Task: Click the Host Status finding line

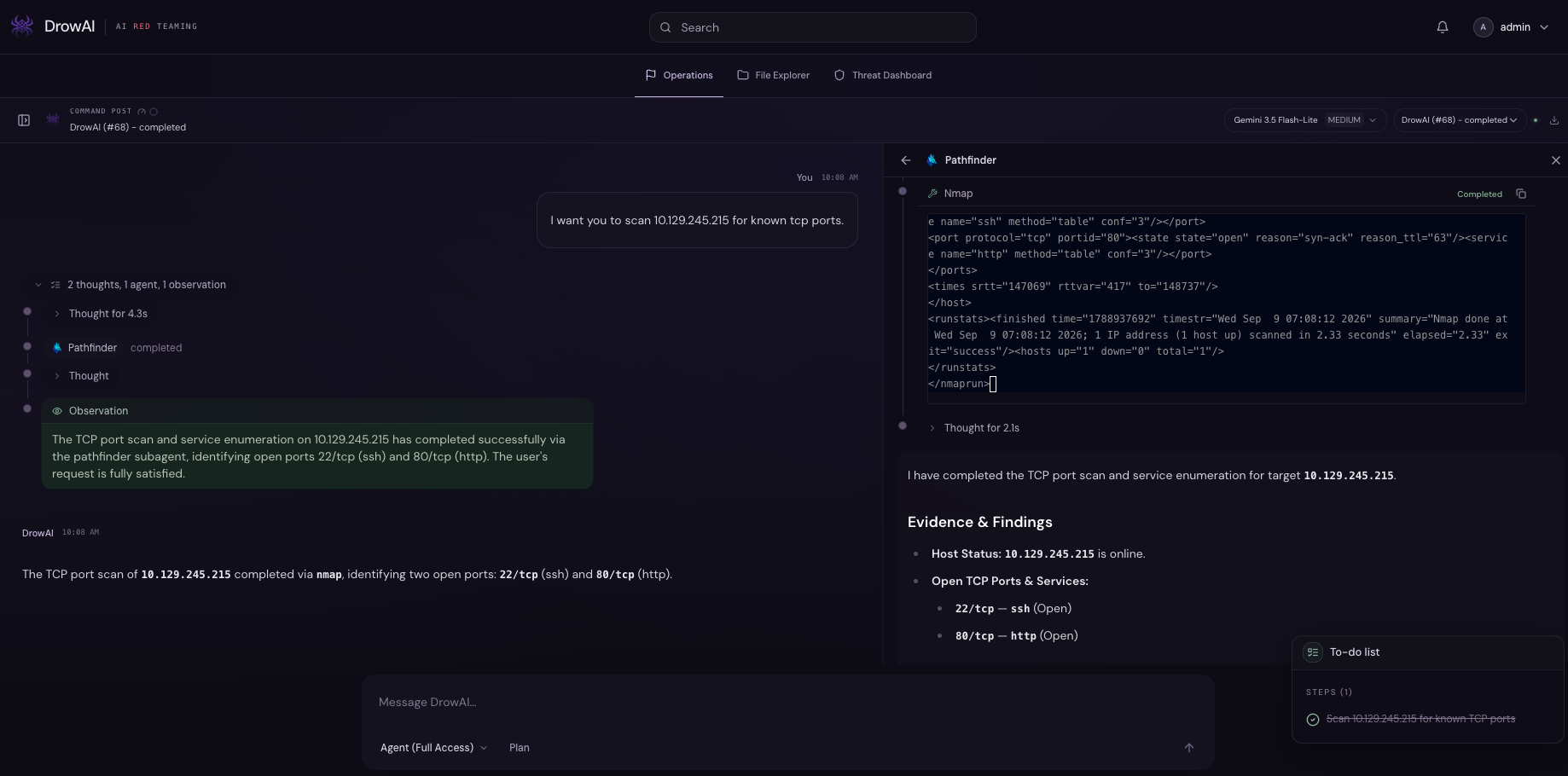Action: [1038, 554]
